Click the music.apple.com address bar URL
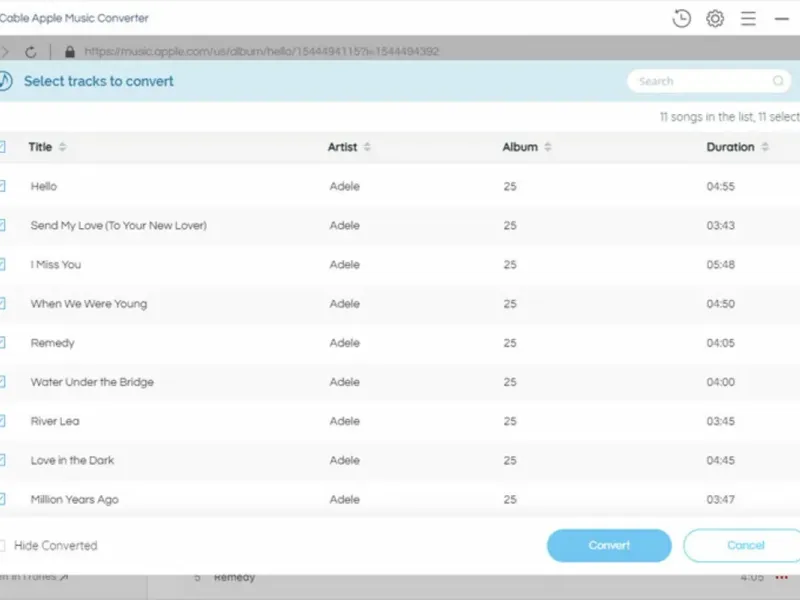The image size is (800, 600). 261,52
